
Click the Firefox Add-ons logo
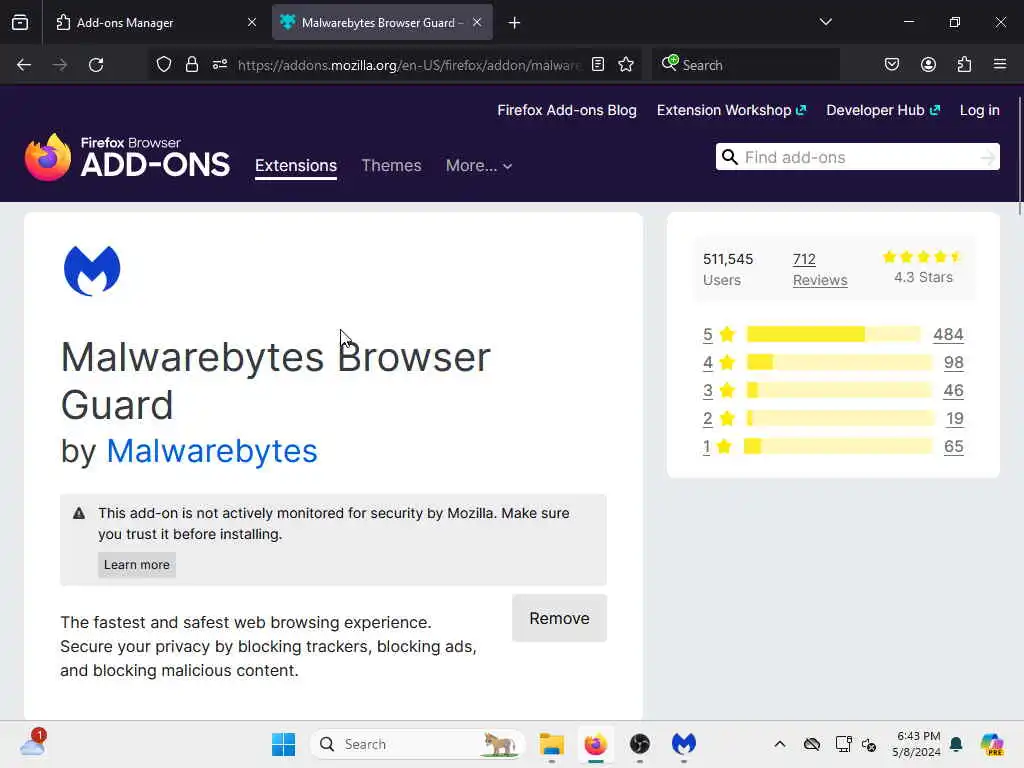(x=127, y=157)
